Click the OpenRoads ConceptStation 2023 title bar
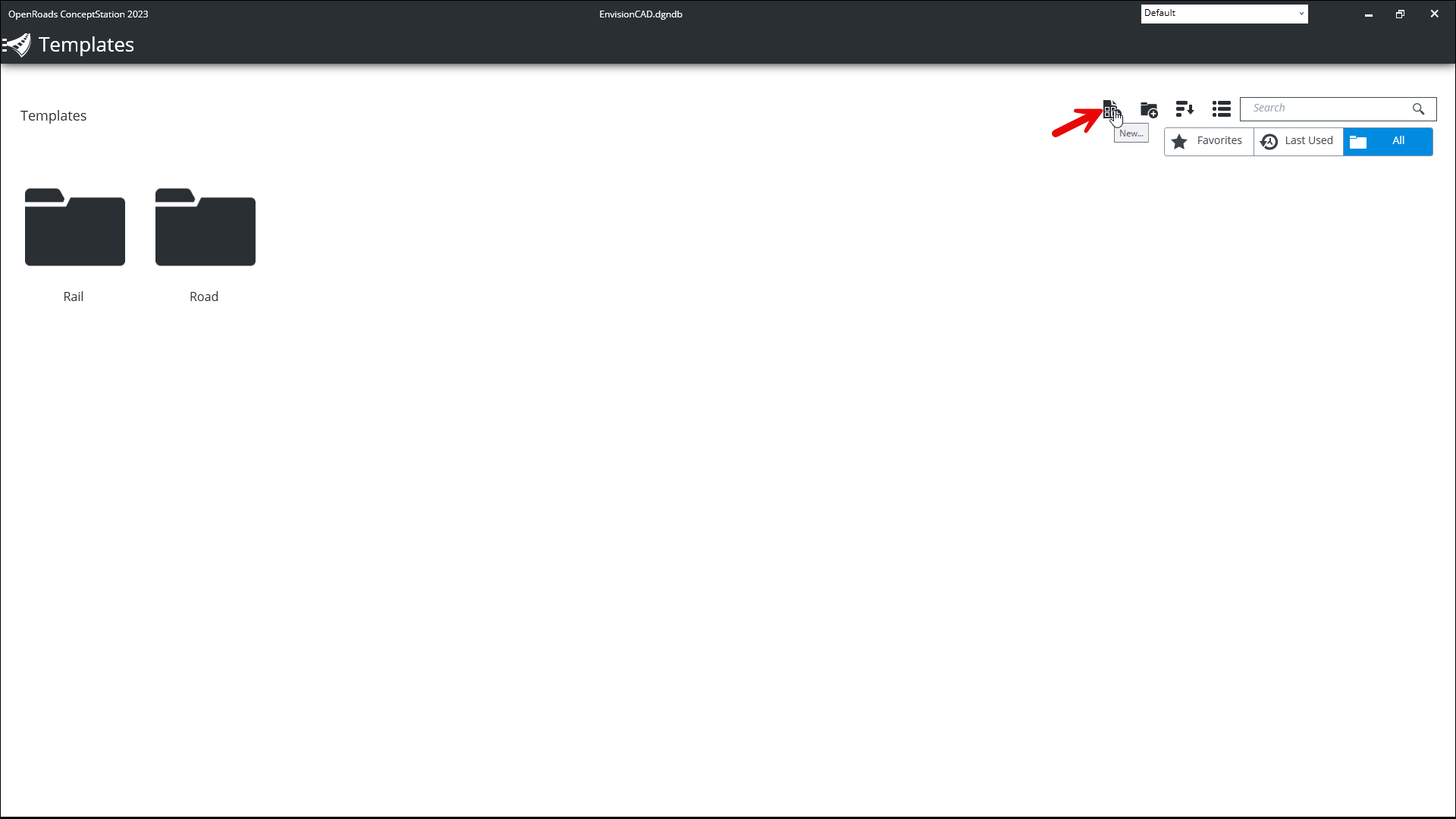1456x819 pixels. click(78, 13)
